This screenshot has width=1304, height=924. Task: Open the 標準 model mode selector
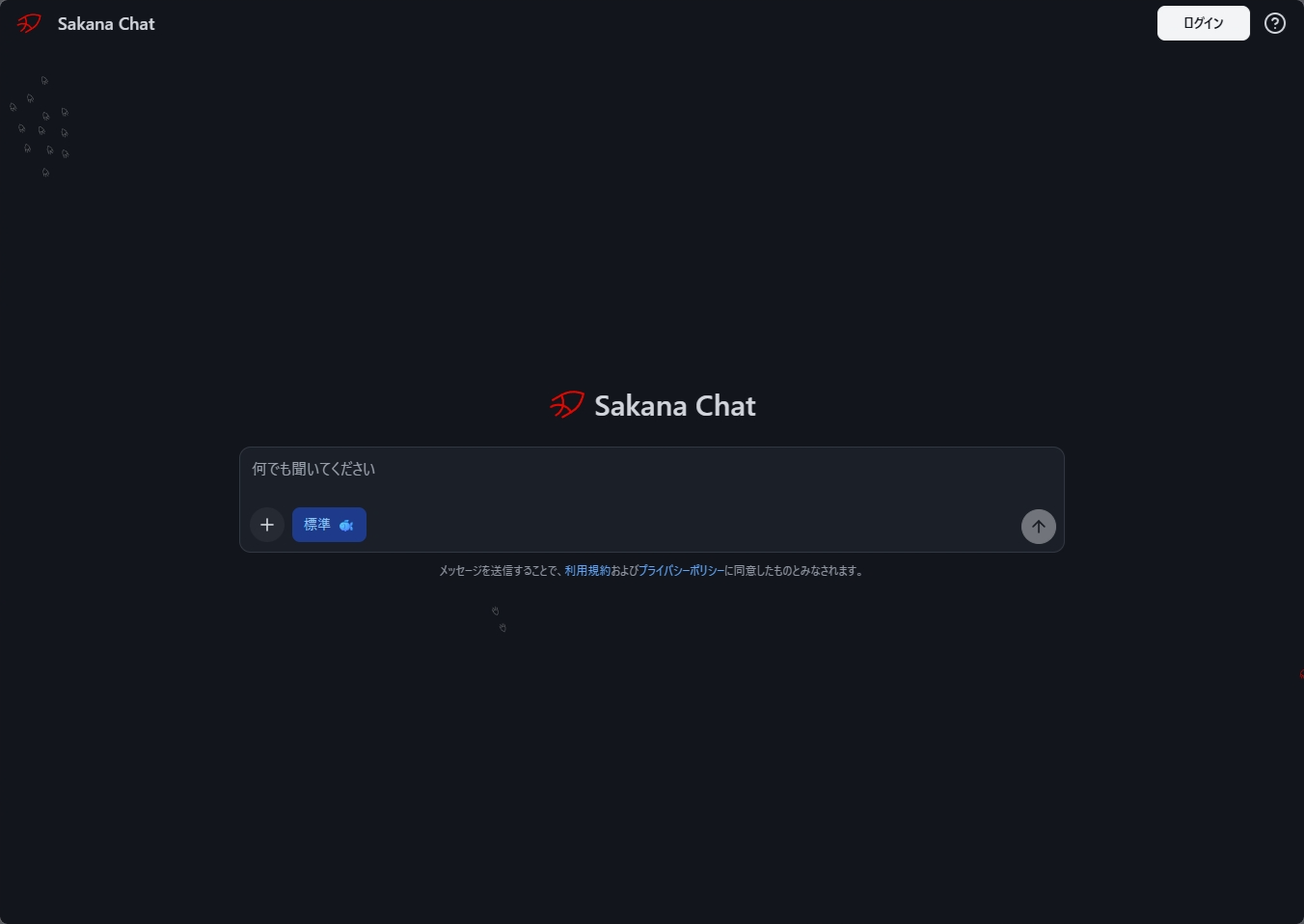[329, 525]
